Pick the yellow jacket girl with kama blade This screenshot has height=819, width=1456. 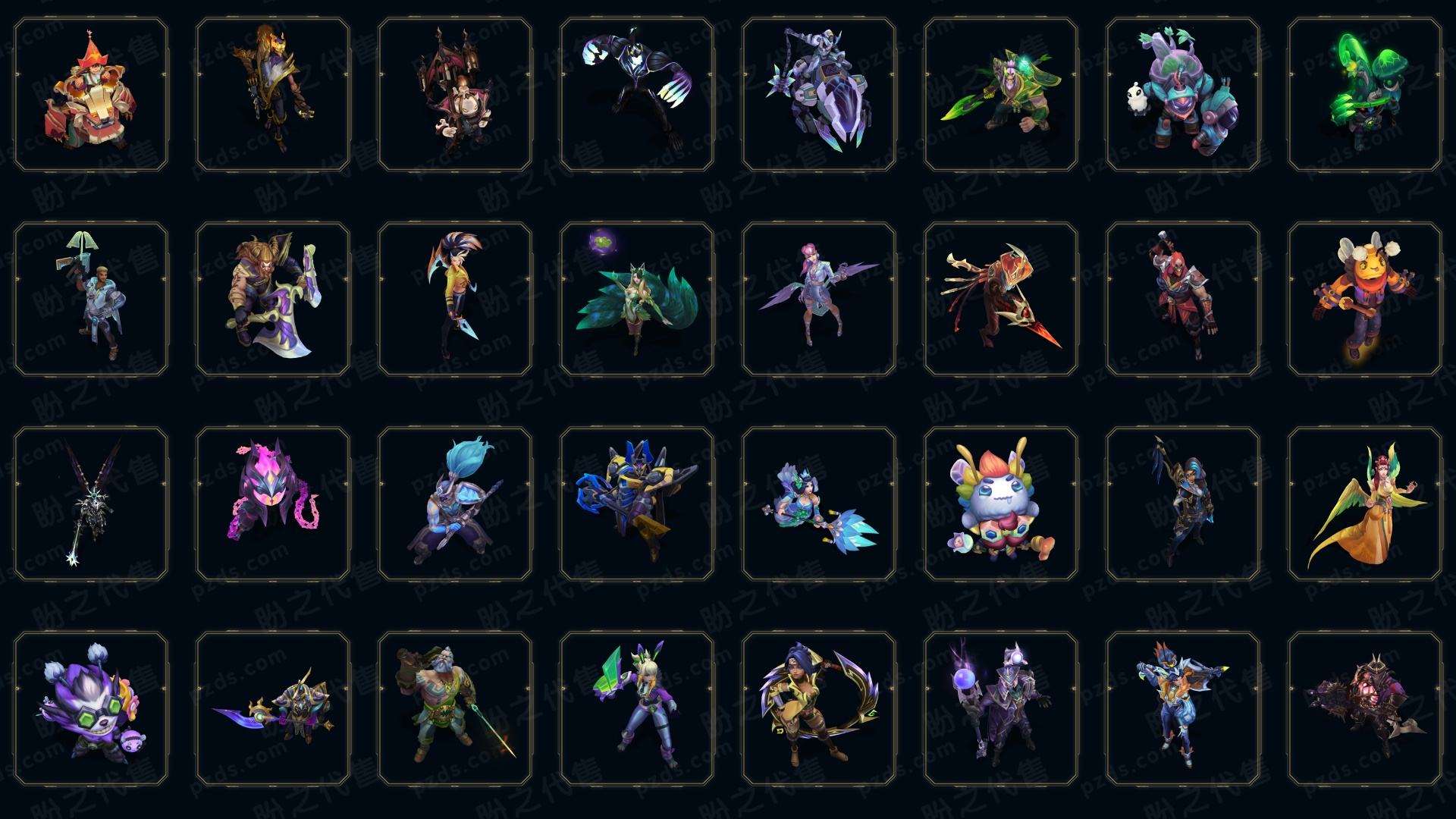(x=455, y=299)
